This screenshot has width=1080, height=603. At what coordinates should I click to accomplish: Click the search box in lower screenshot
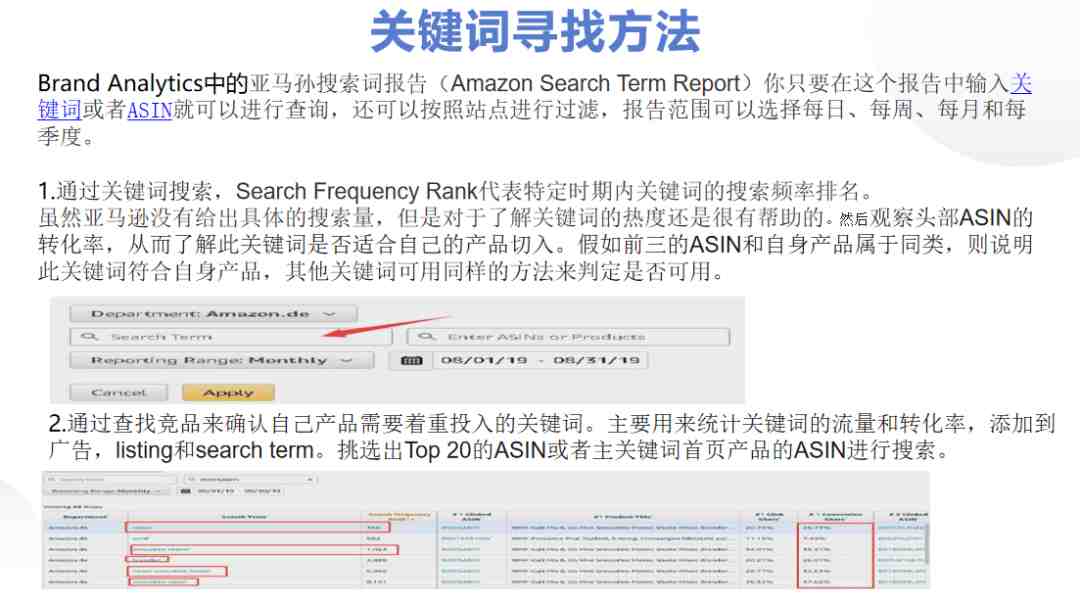[x=112, y=479]
